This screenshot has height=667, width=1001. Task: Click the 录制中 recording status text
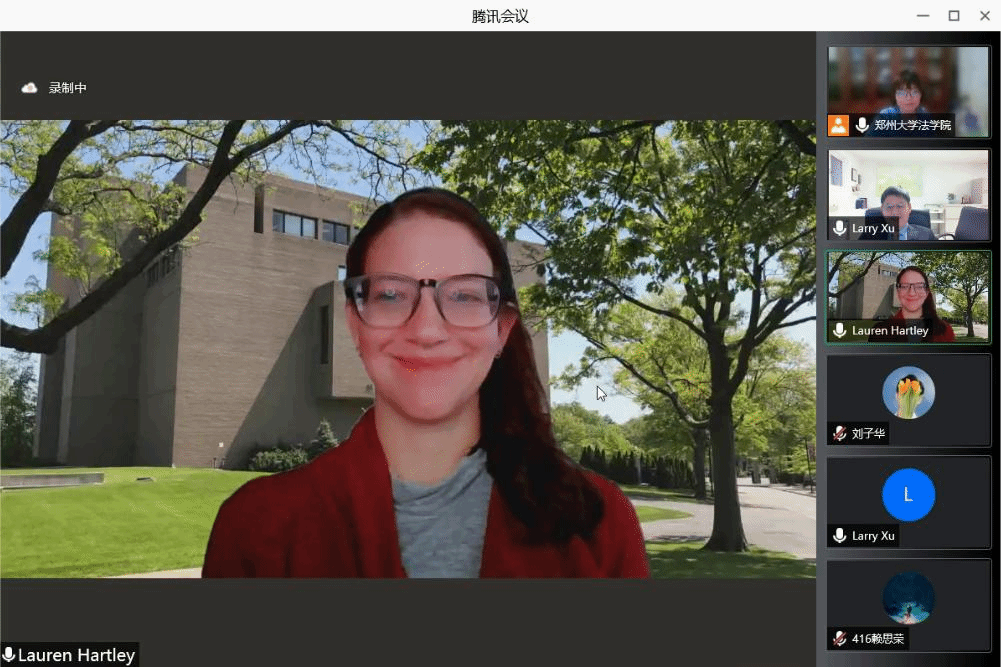tap(68, 88)
